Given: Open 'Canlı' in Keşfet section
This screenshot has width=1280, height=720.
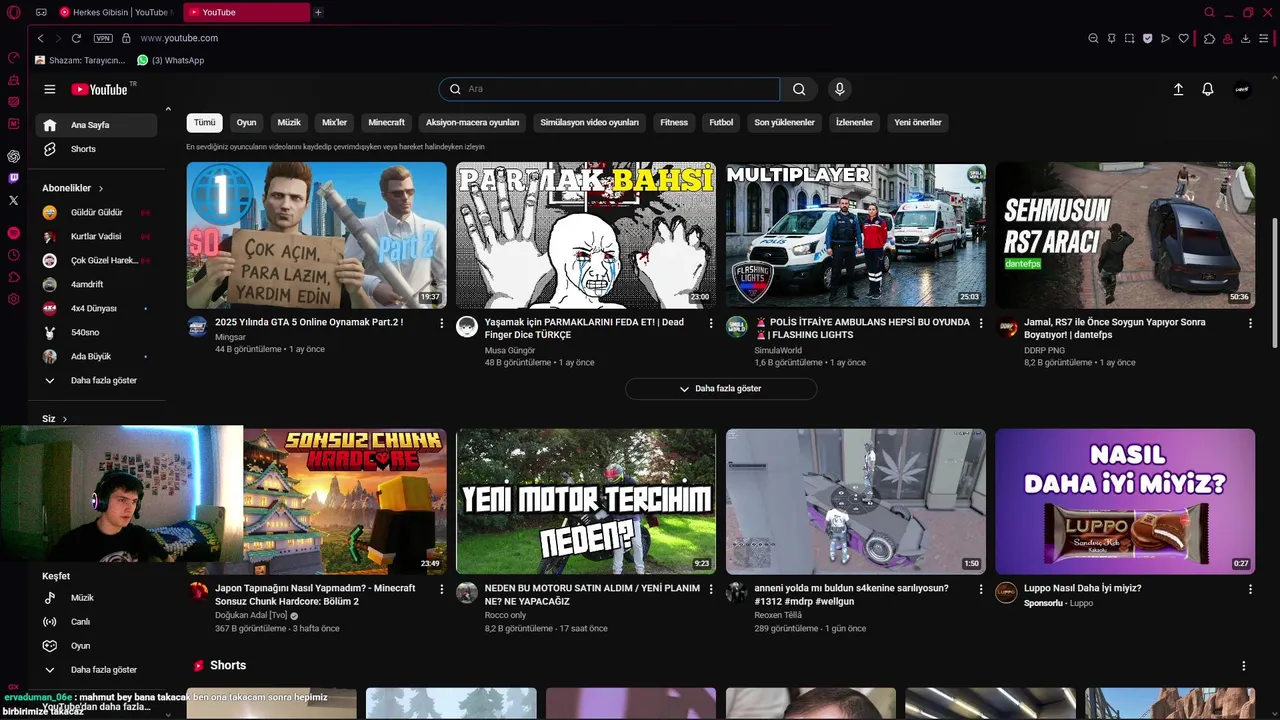Looking at the screenshot, I should pos(96,621).
